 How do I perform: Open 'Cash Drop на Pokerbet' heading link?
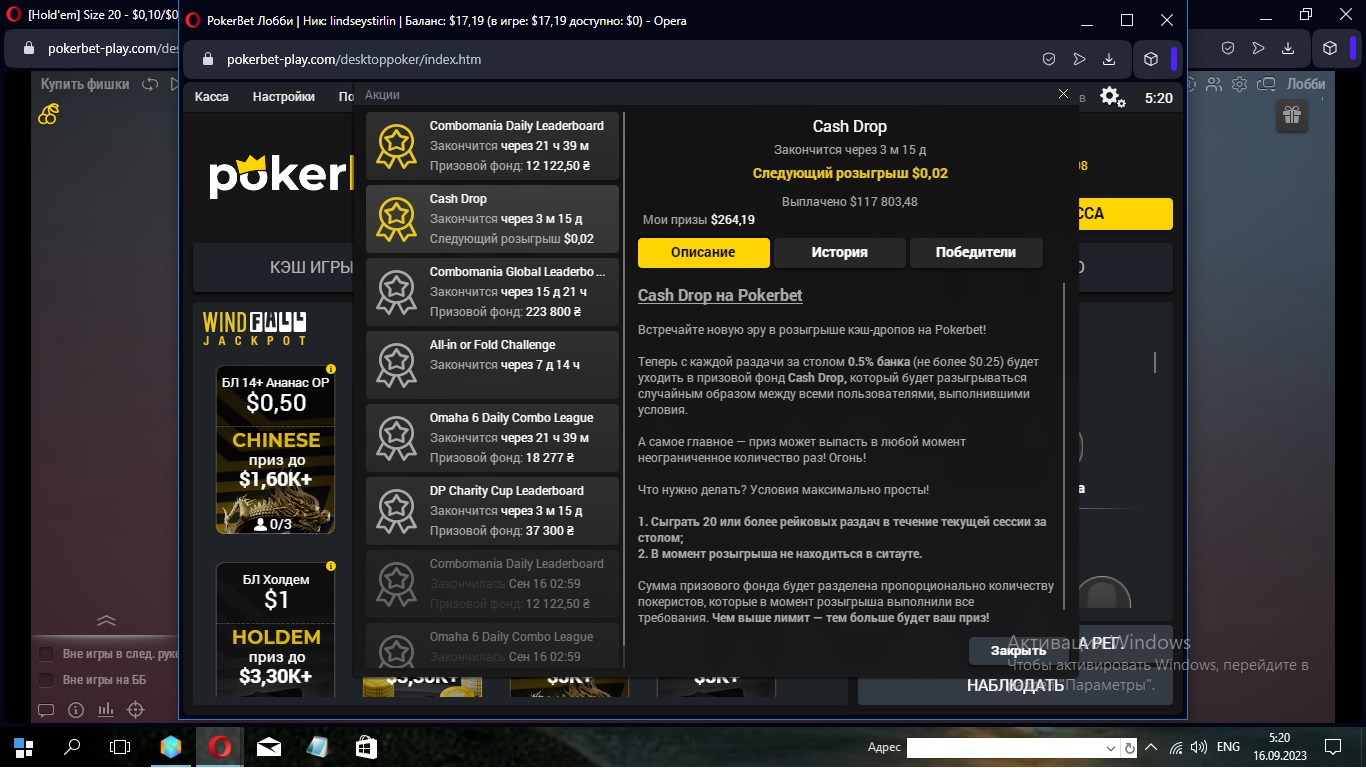point(720,296)
